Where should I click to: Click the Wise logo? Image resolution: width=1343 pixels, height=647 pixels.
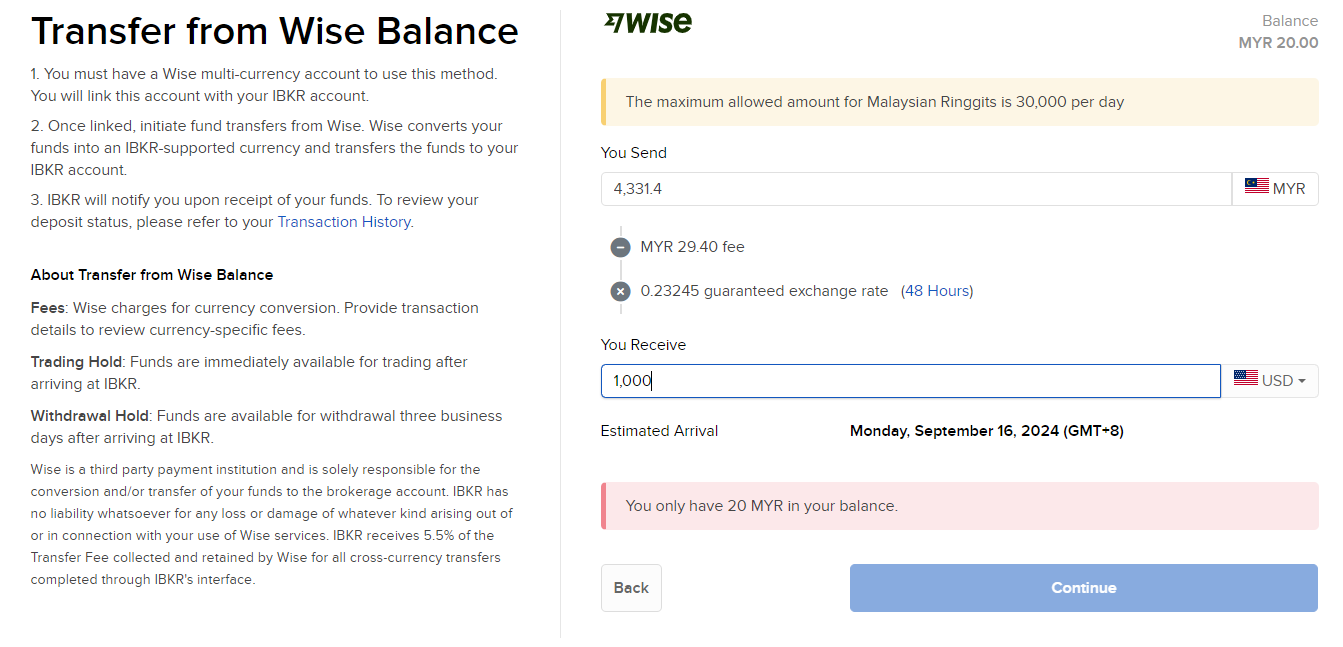[648, 22]
